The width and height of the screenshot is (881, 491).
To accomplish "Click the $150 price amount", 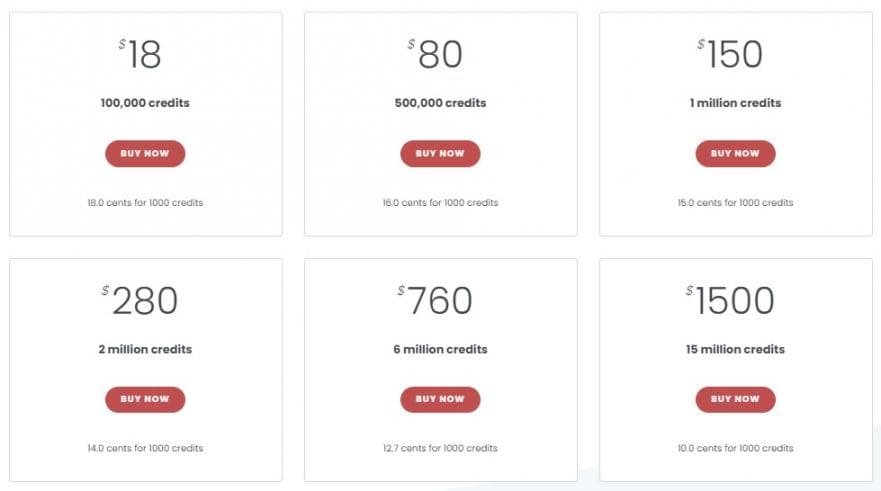I will 732,55.
